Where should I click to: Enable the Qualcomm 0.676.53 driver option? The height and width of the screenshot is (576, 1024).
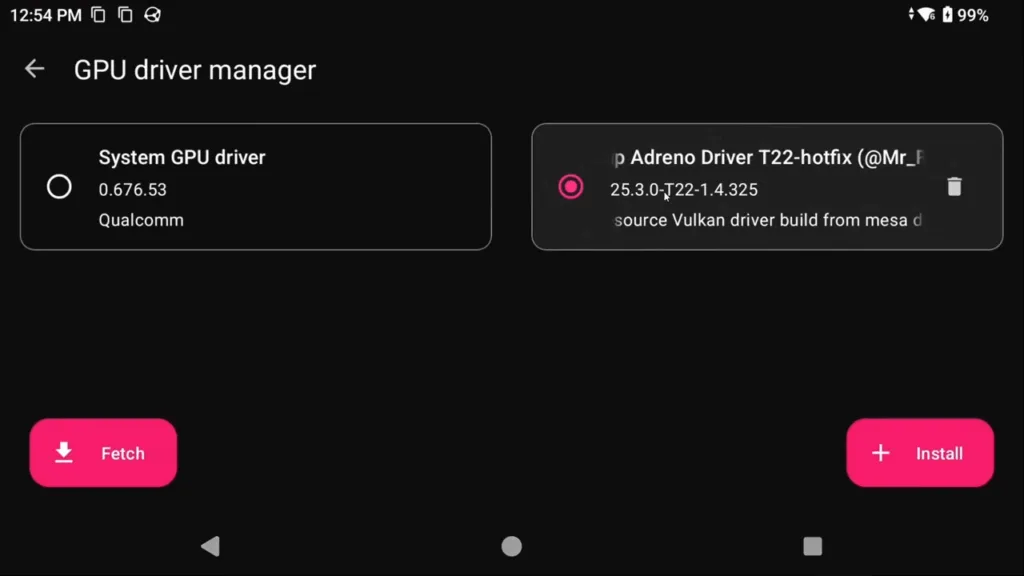click(x=59, y=187)
